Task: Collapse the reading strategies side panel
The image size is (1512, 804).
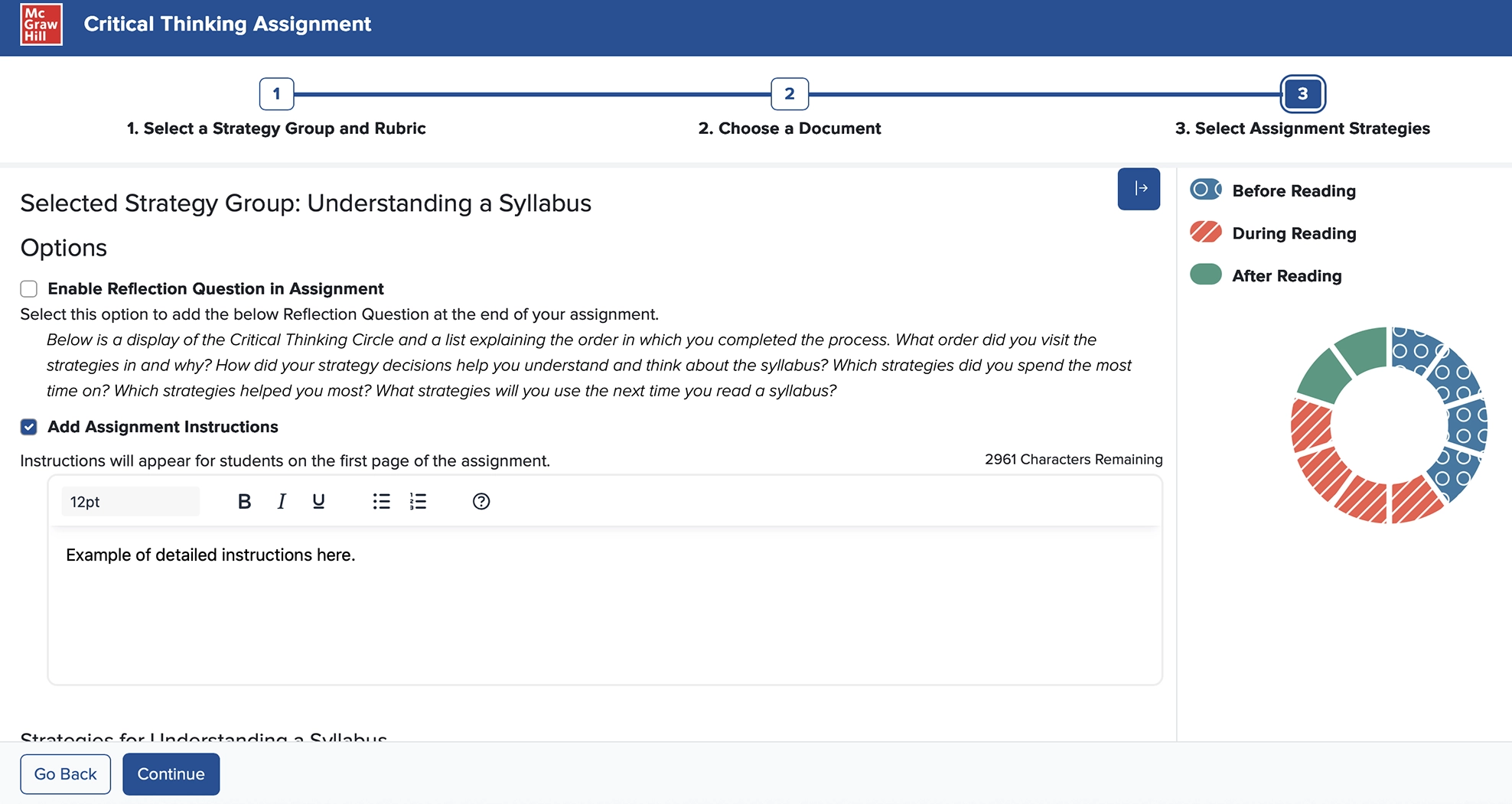Action: point(1139,188)
